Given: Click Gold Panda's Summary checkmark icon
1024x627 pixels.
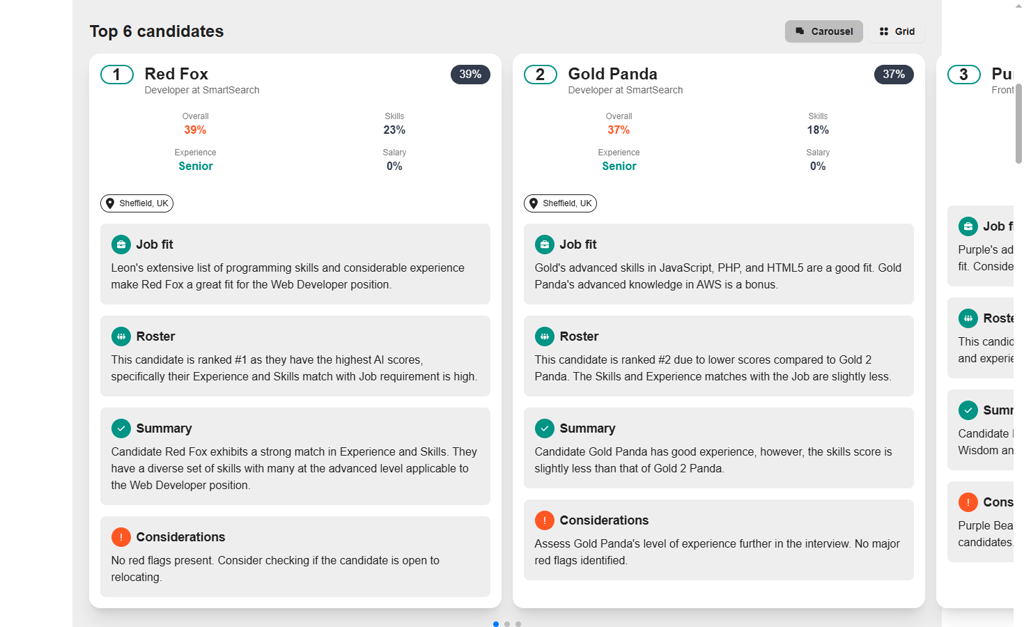Looking at the screenshot, I should point(544,428).
